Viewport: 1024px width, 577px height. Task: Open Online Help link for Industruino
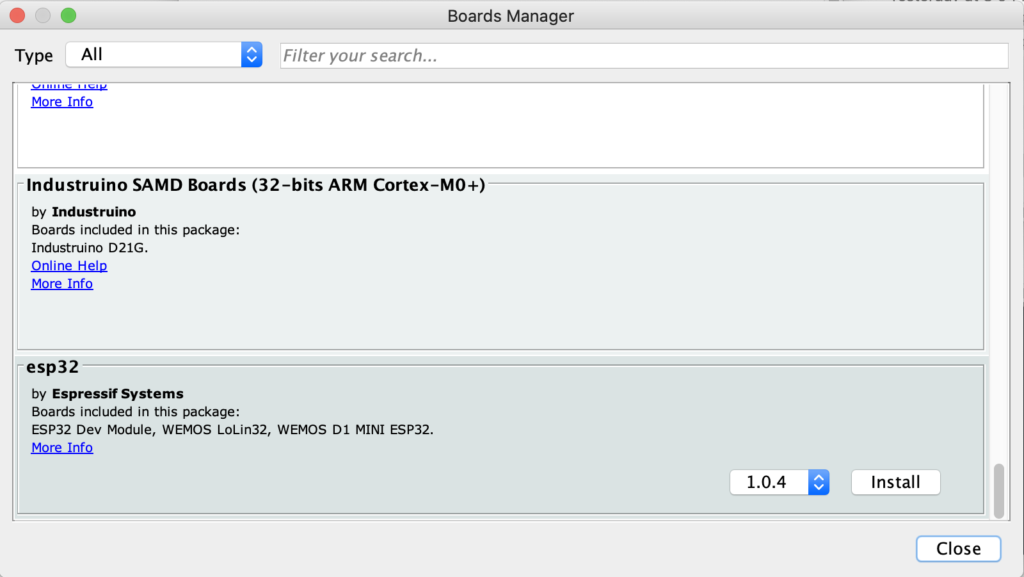69,266
